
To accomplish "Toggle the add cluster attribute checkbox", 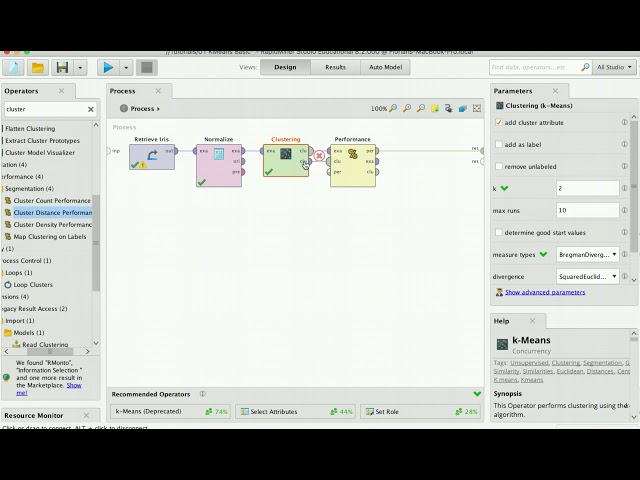I will click(498, 122).
